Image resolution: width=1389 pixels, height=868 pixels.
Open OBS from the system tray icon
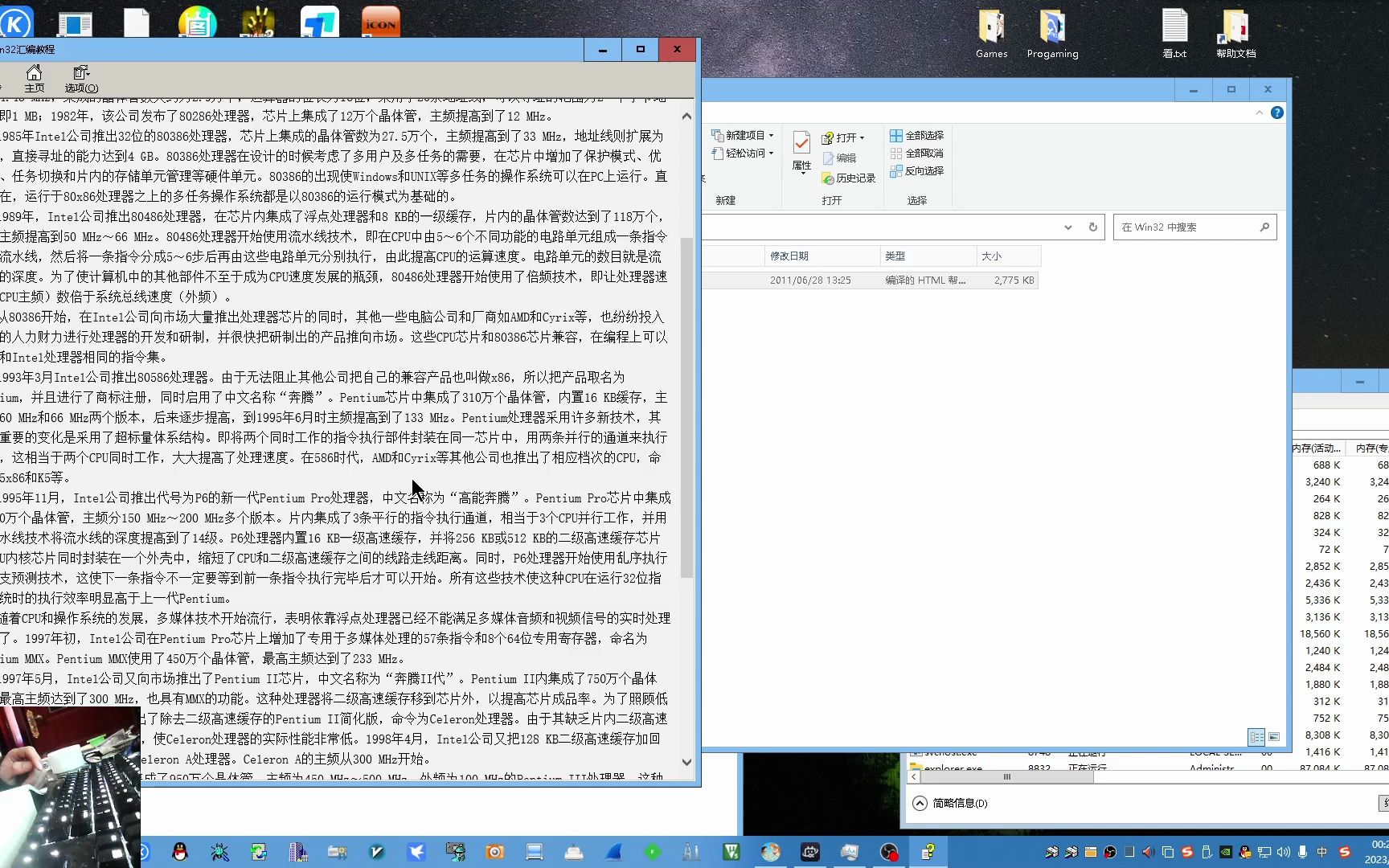[x=1110, y=852]
